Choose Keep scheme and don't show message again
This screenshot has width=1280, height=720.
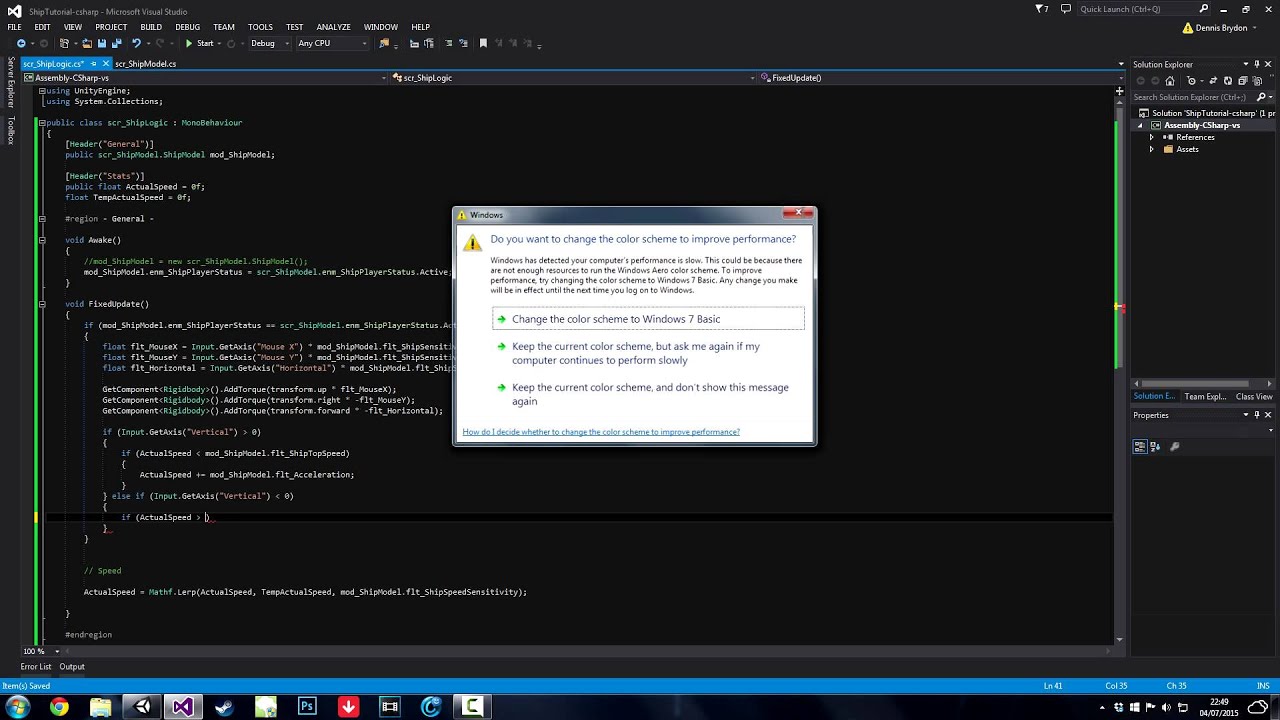pyautogui.click(x=648, y=394)
